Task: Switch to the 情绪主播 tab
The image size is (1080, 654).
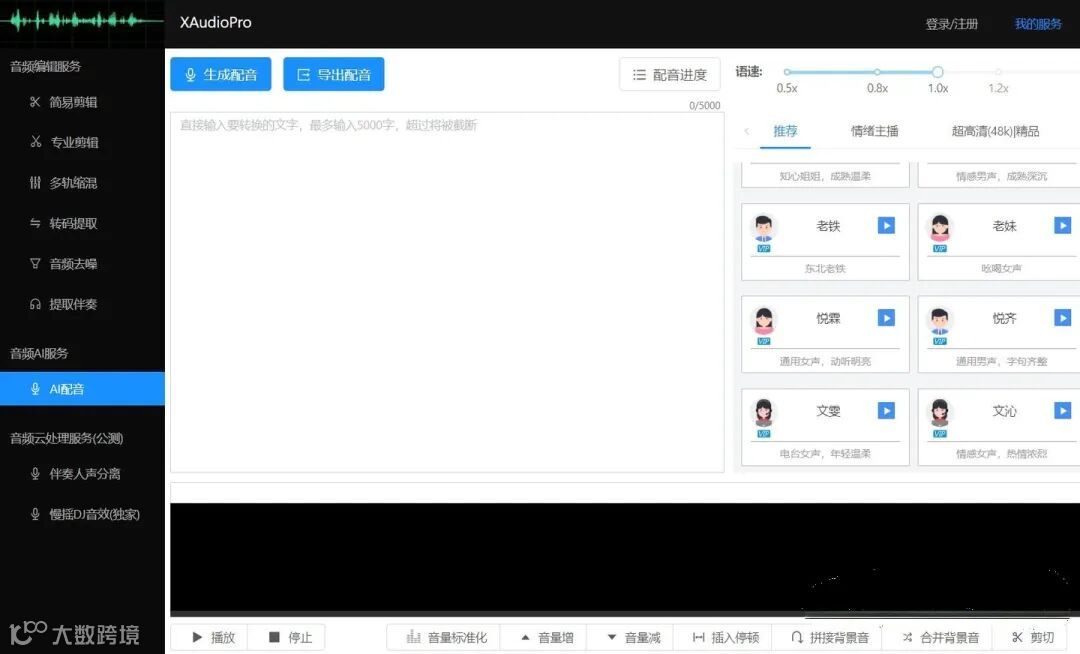Action: 875,131
